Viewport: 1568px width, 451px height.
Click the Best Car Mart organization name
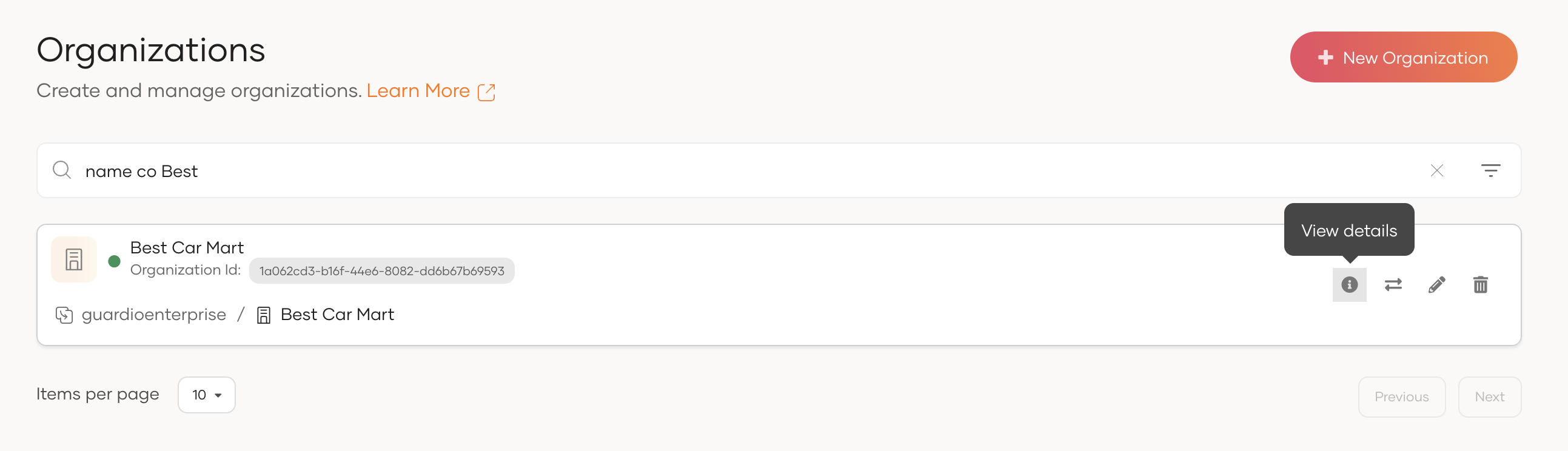pos(187,248)
